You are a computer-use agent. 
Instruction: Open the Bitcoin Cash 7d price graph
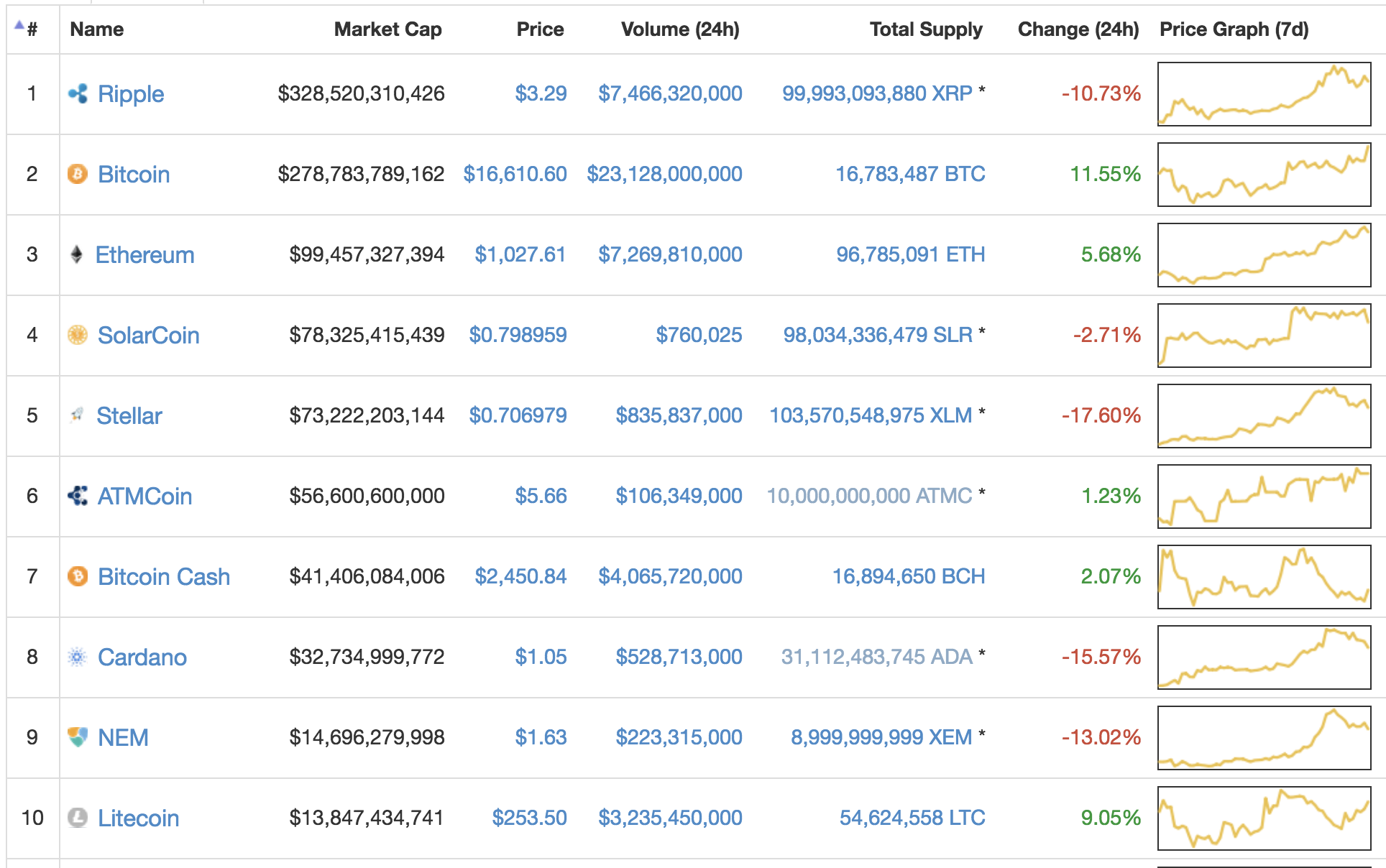tap(1264, 577)
